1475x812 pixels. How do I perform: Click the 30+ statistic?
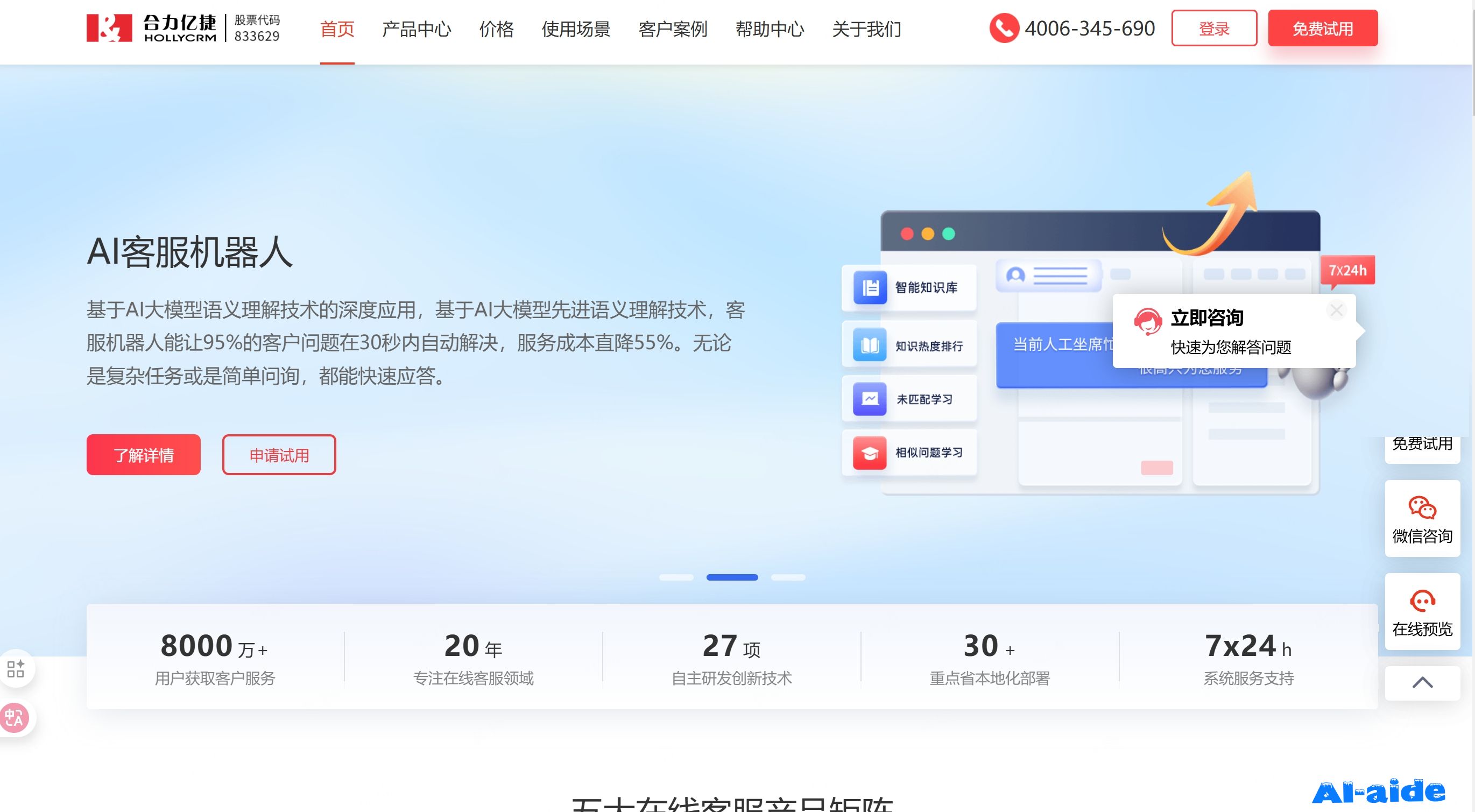click(990, 646)
